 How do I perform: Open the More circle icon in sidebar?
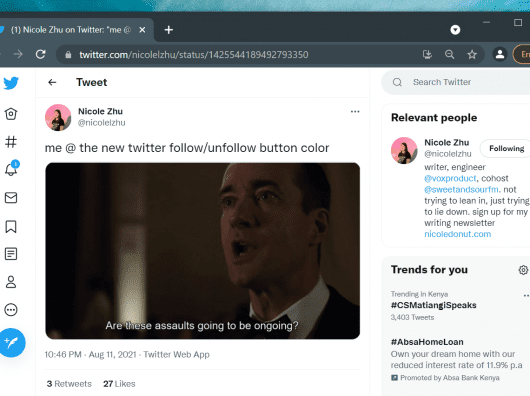tap(11, 310)
